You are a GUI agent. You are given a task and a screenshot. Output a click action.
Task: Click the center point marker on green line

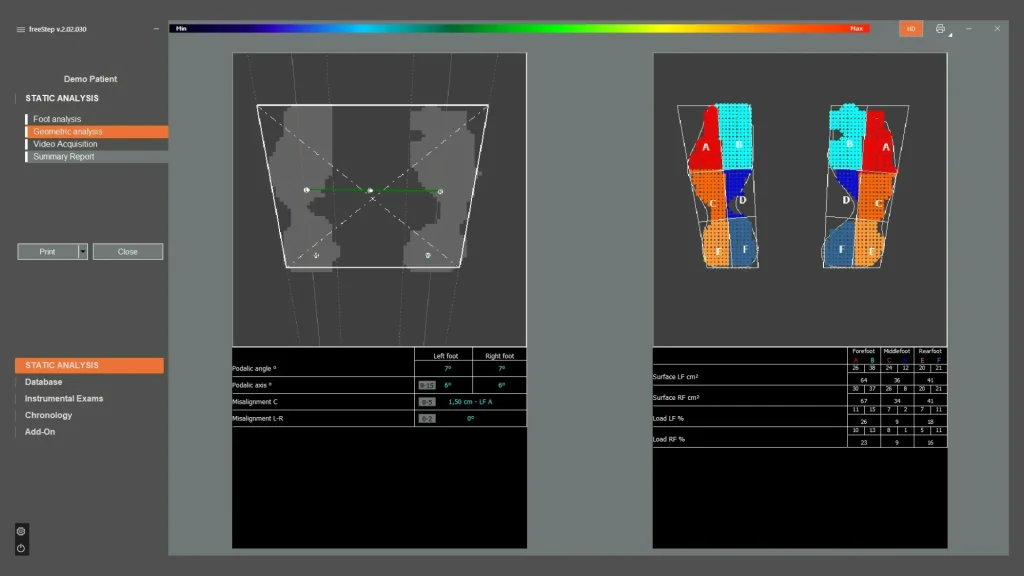pyautogui.click(x=370, y=190)
